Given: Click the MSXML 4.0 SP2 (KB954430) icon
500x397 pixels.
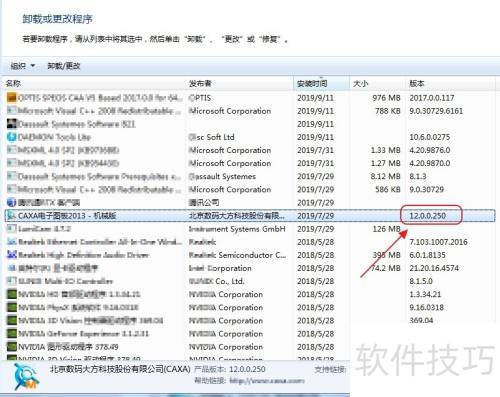Looking at the screenshot, I should pos(12,163).
